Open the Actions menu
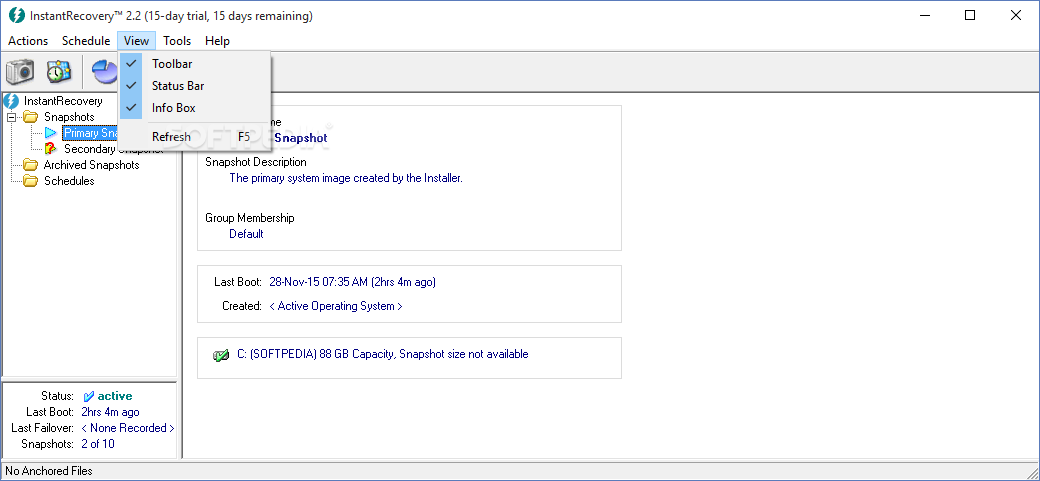 coord(28,40)
